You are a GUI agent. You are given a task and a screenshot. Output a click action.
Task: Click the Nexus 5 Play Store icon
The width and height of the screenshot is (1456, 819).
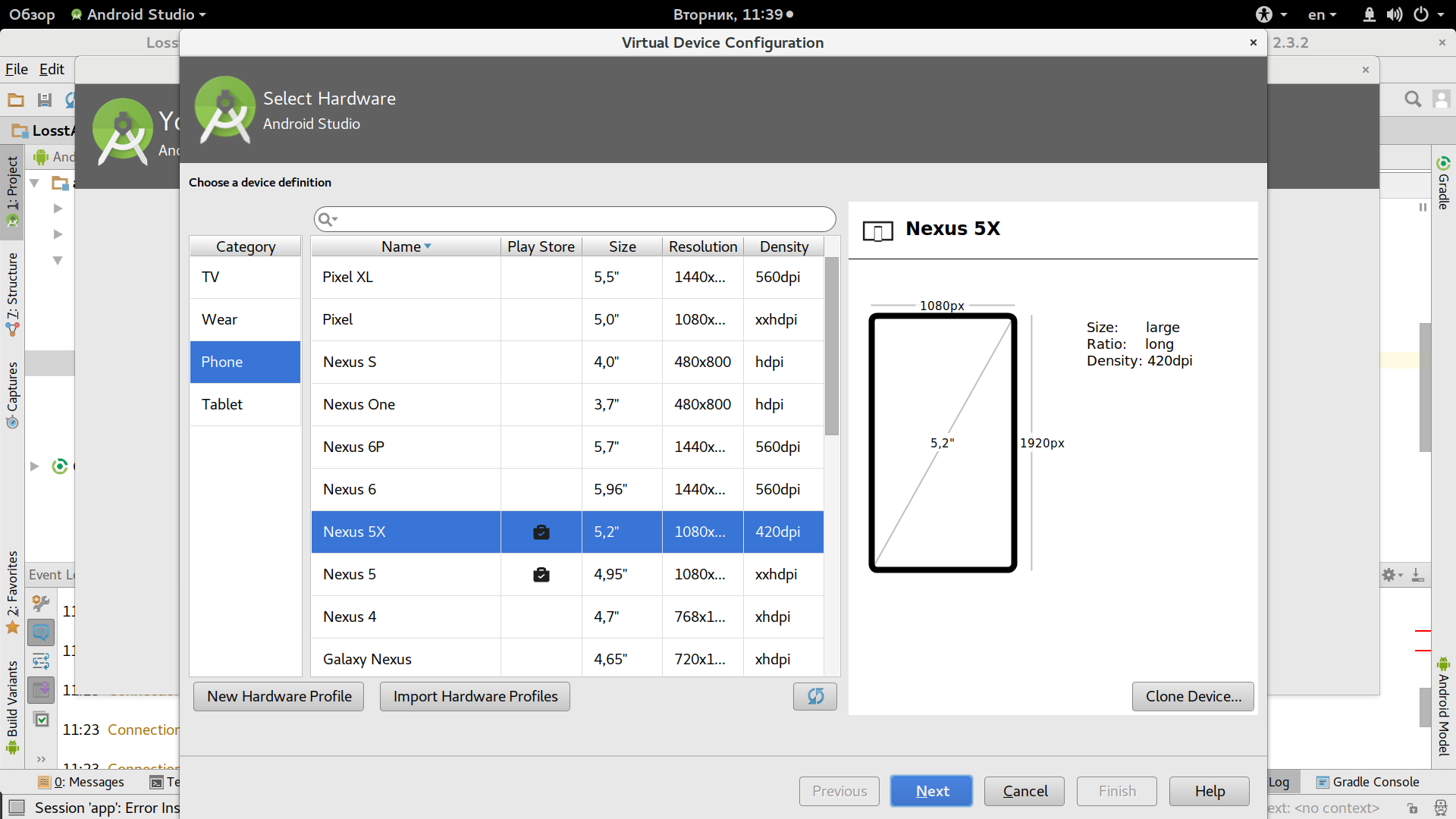(541, 575)
